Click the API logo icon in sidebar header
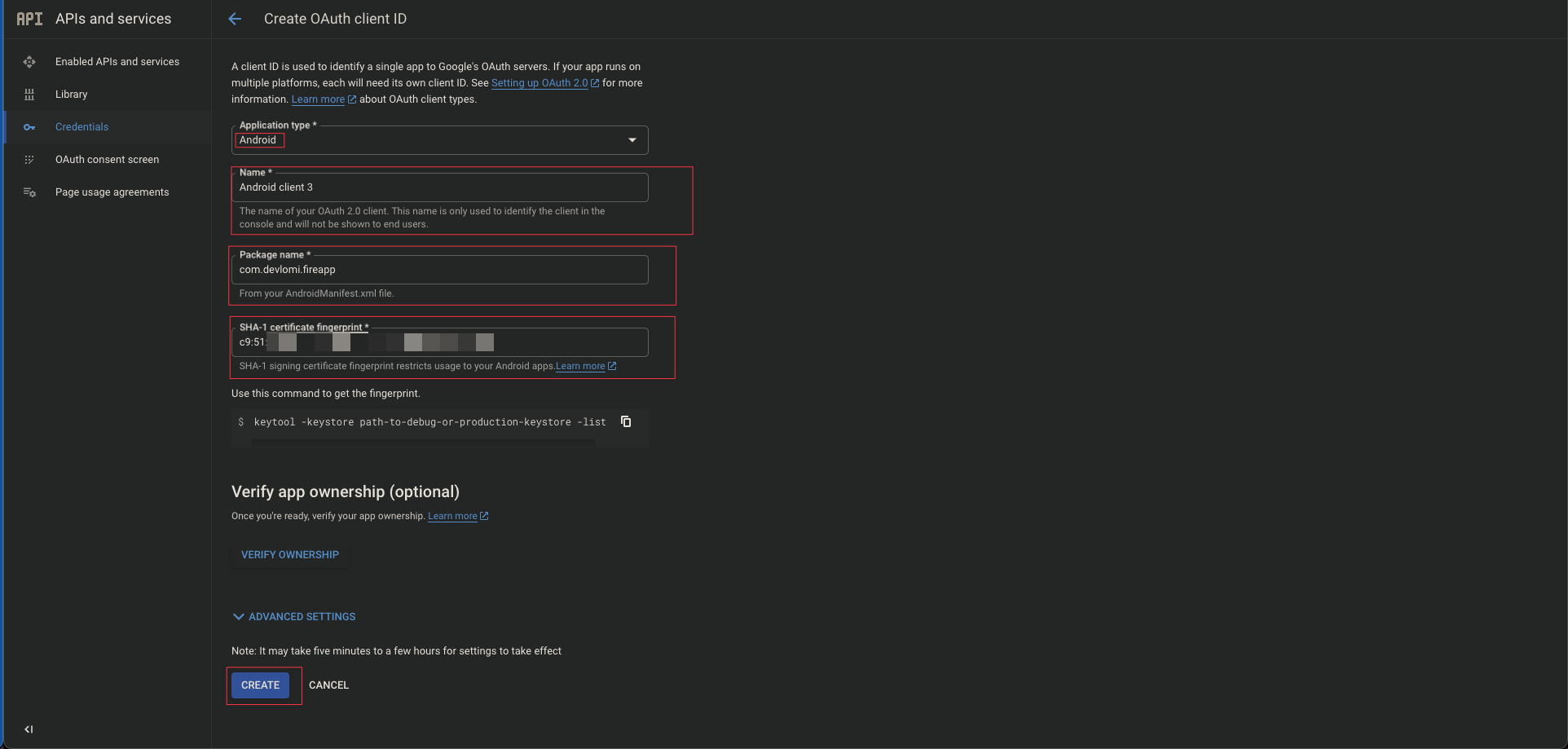The width and height of the screenshot is (1568, 749). 29,19
